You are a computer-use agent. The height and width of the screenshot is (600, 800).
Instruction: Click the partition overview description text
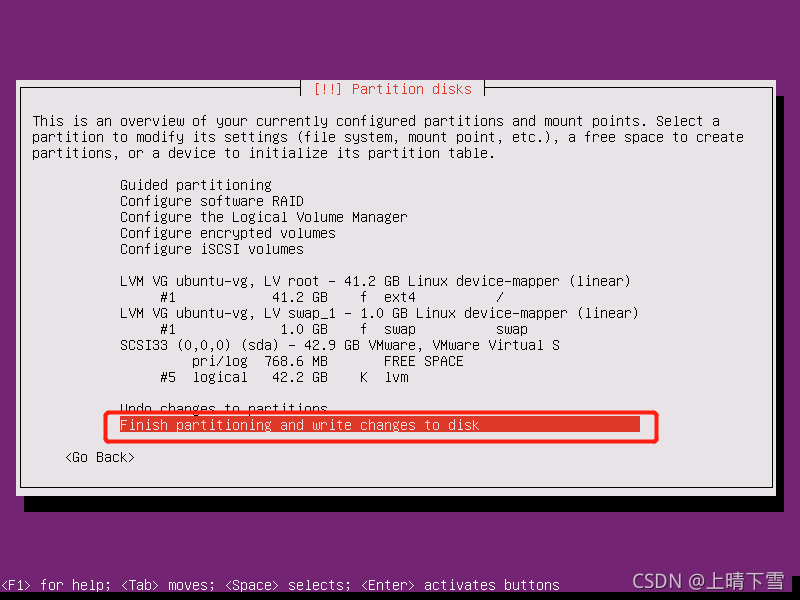[388, 137]
